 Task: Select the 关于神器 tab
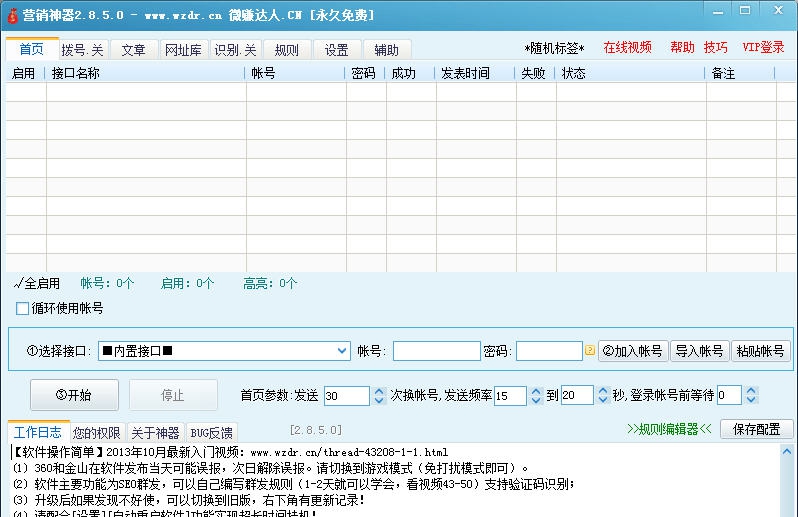pyautogui.click(x=155, y=433)
